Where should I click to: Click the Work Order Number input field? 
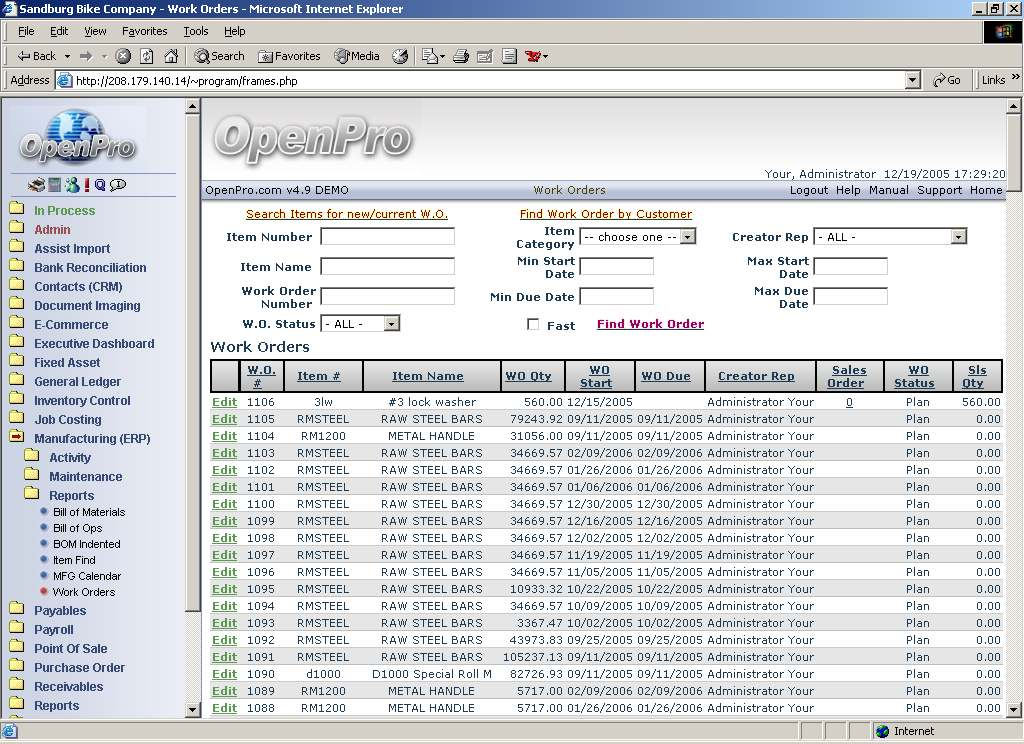(387, 297)
